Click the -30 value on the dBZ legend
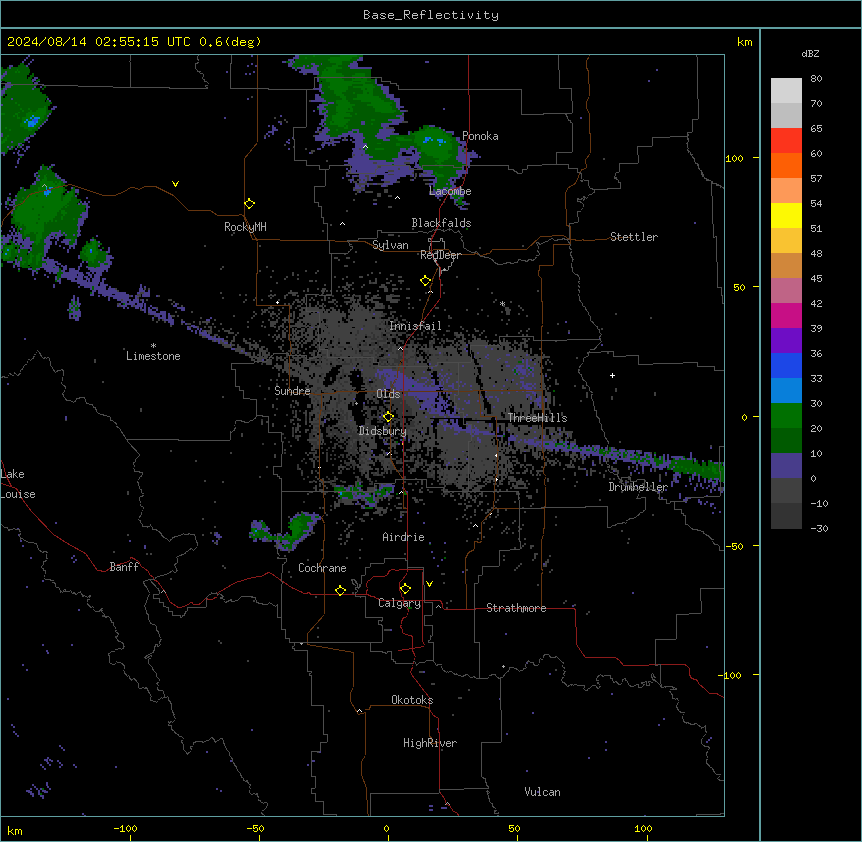This screenshot has width=862, height=842. click(819, 528)
